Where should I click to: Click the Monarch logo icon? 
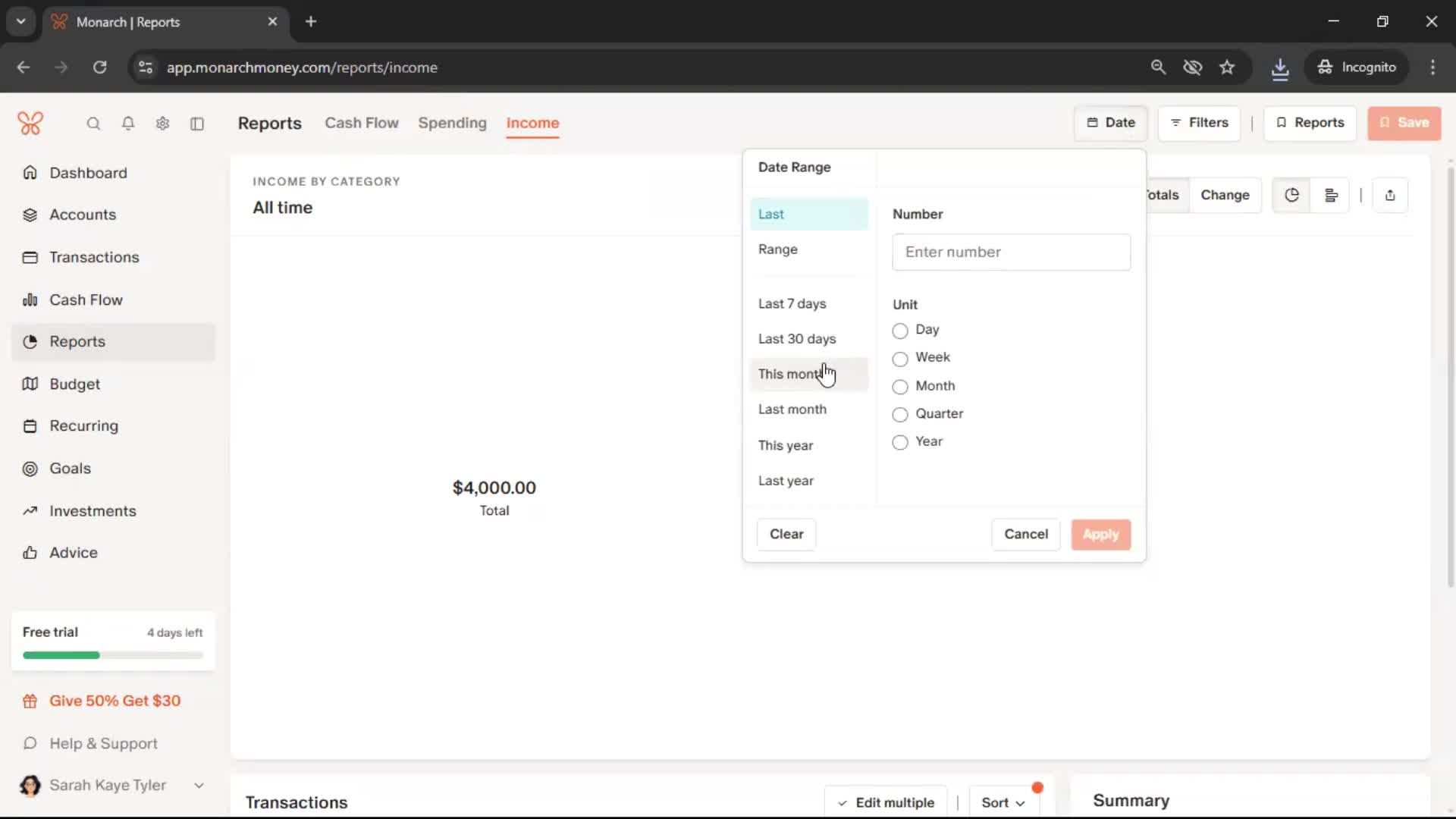pyautogui.click(x=30, y=123)
